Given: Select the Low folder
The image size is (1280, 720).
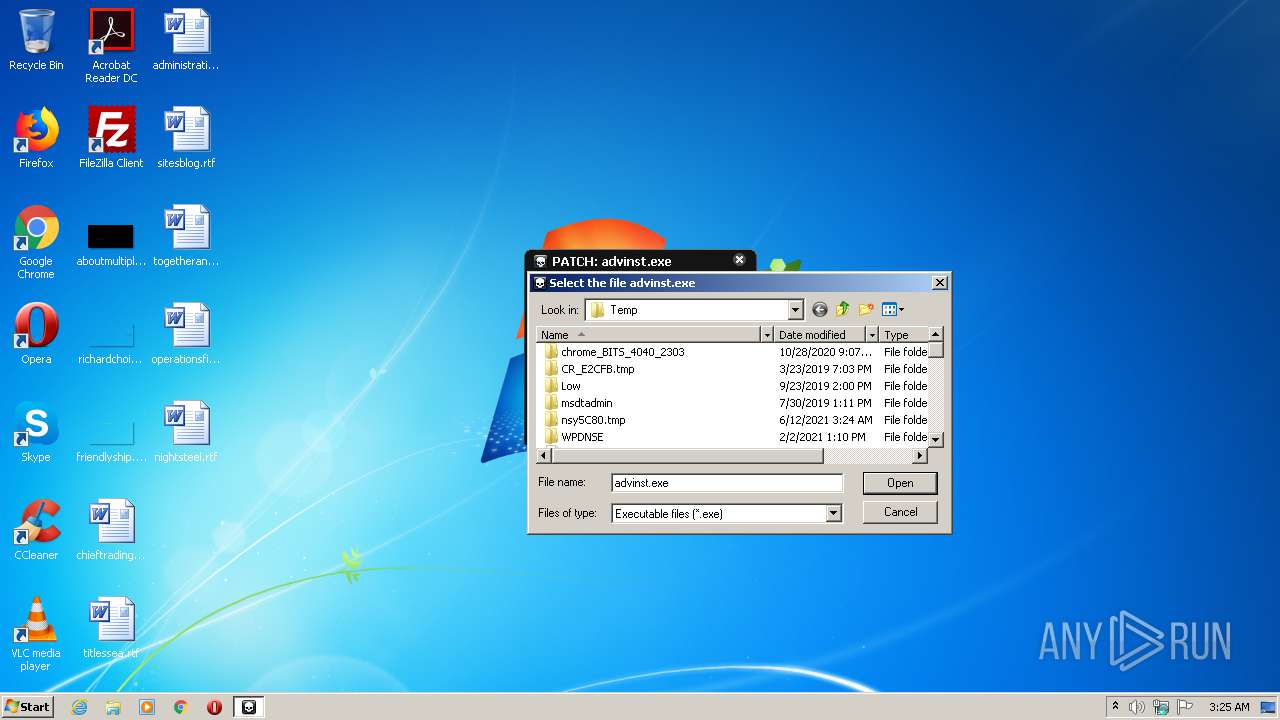Looking at the screenshot, I should [562, 386].
